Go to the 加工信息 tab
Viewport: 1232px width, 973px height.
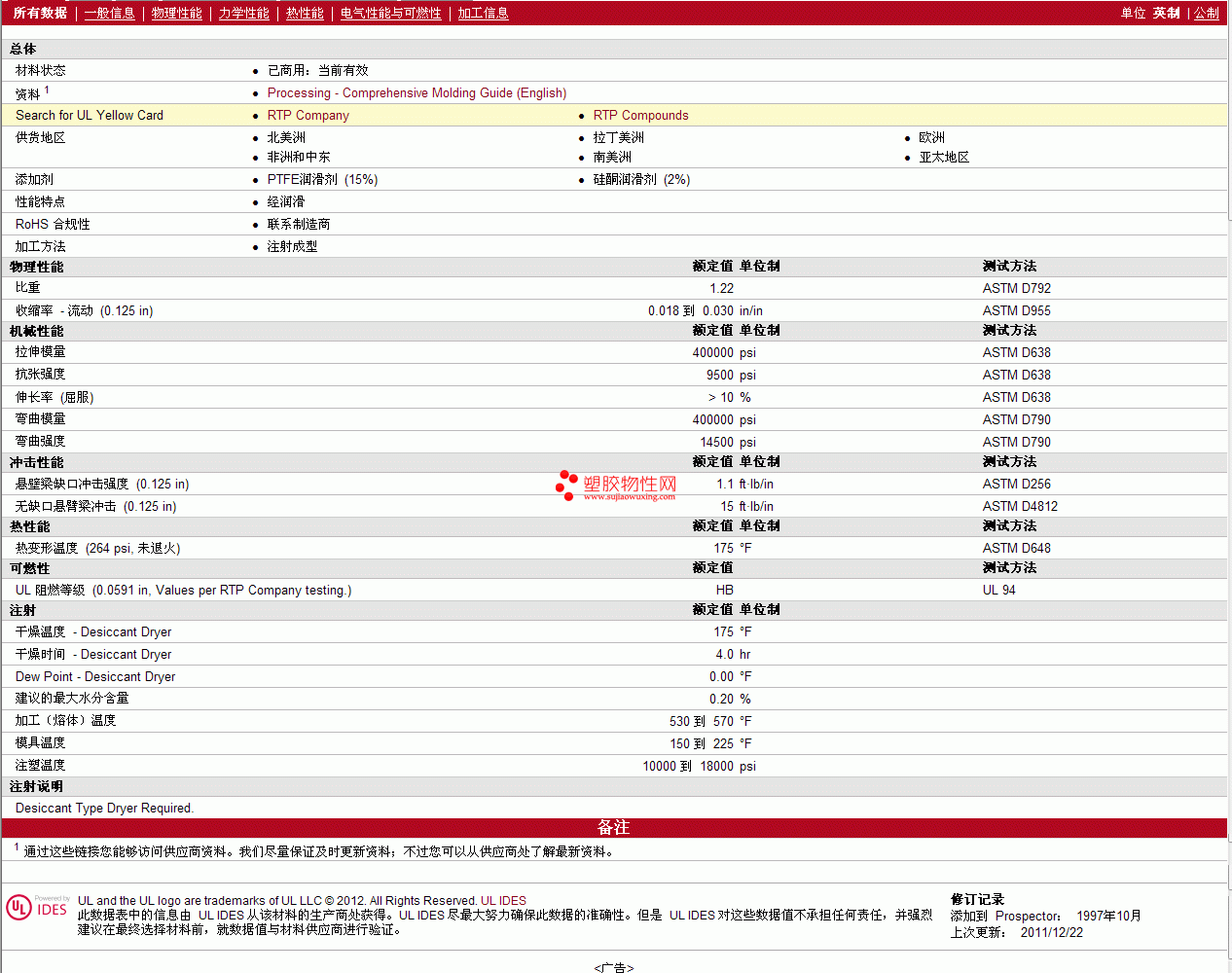click(x=483, y=13)
